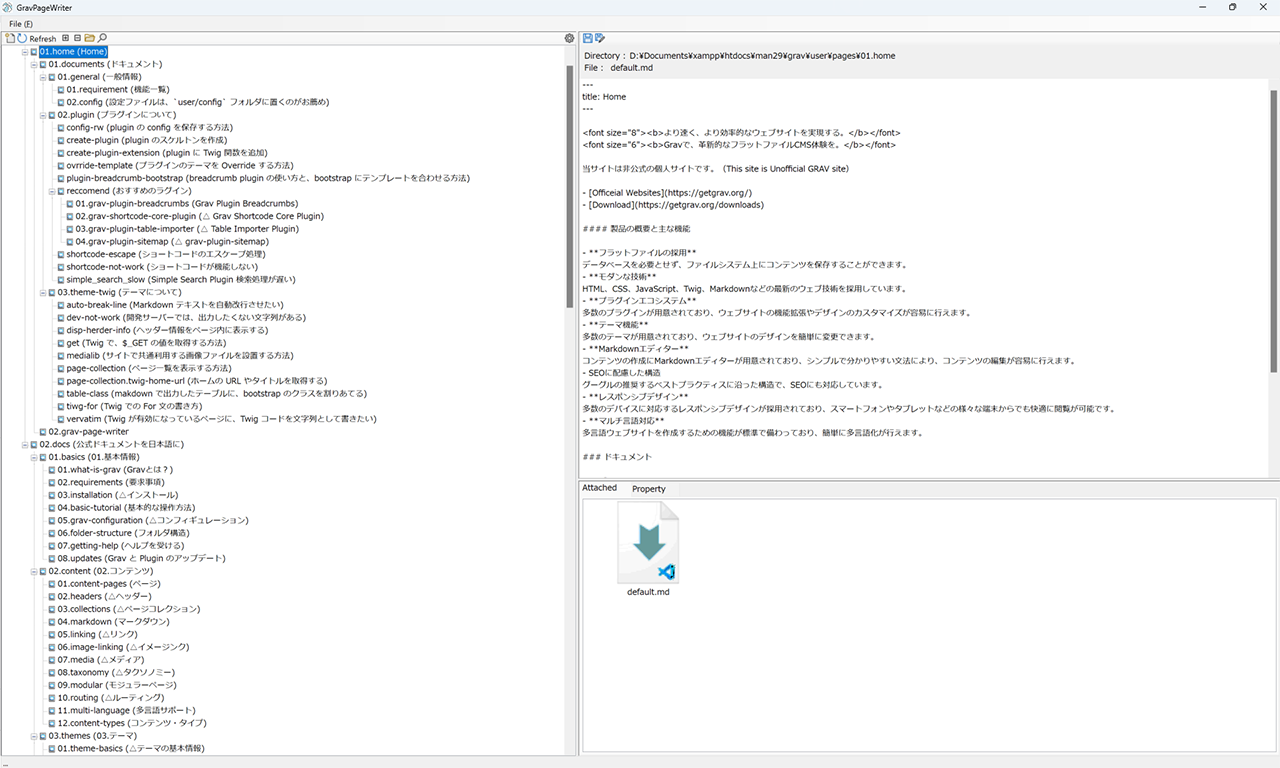
Task: Switch to the Property tab
Action: tap(649, 489)
